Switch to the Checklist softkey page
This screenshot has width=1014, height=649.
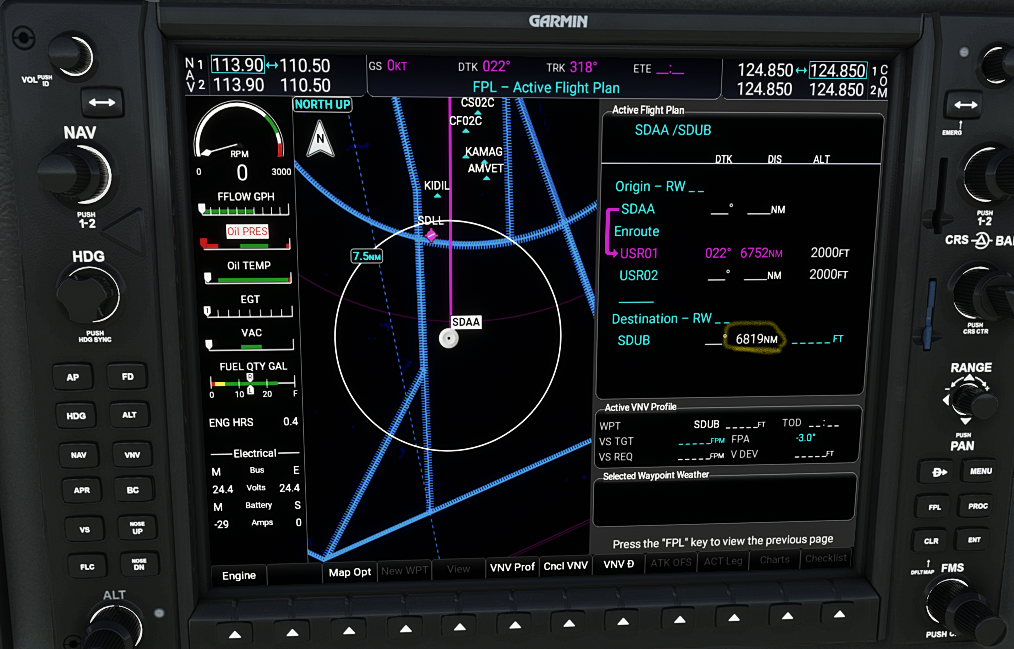(x=826, y=558)
